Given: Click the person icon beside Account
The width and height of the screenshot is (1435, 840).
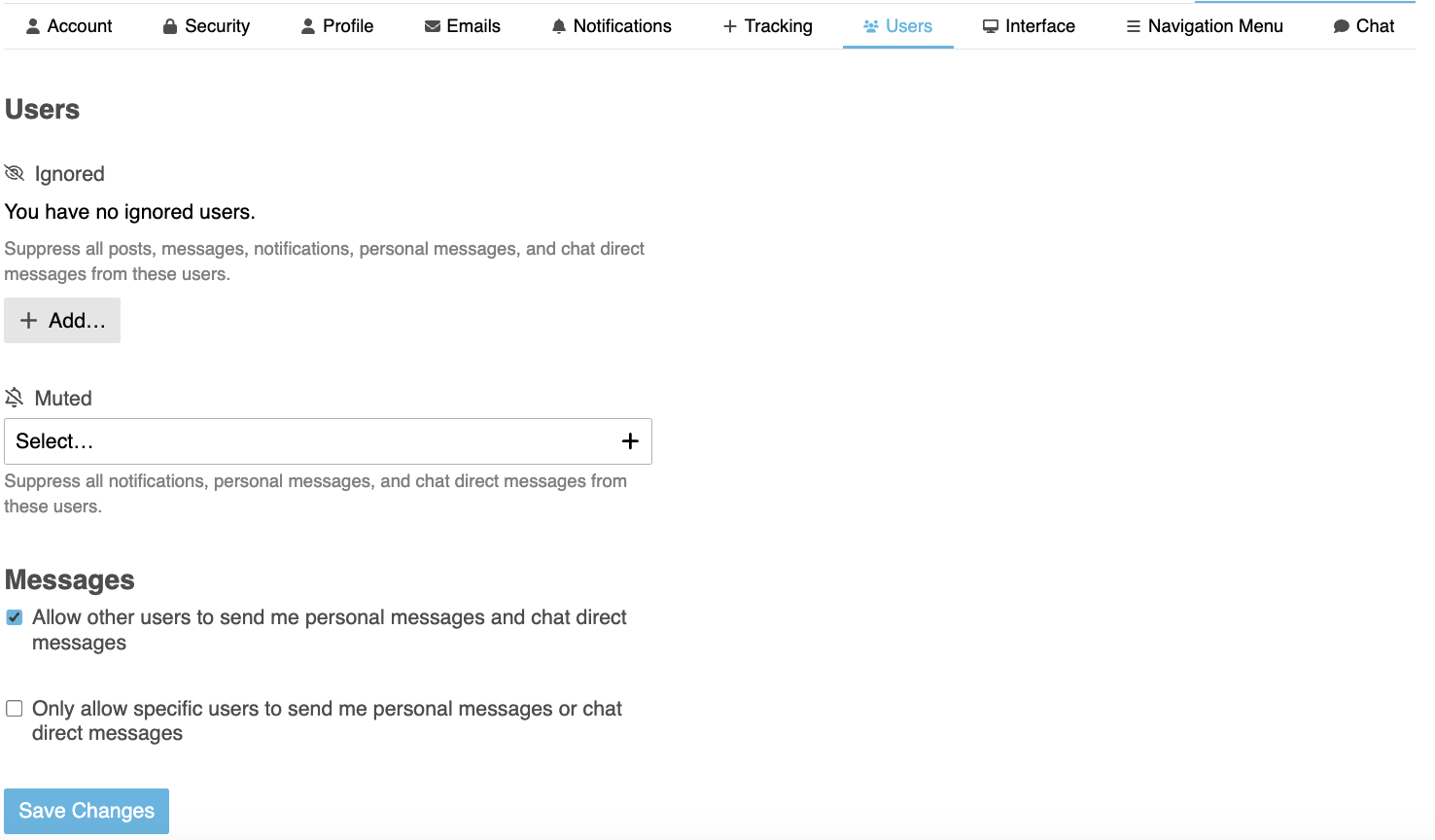Looking at the screenshot, I should (x=33, y=26).
